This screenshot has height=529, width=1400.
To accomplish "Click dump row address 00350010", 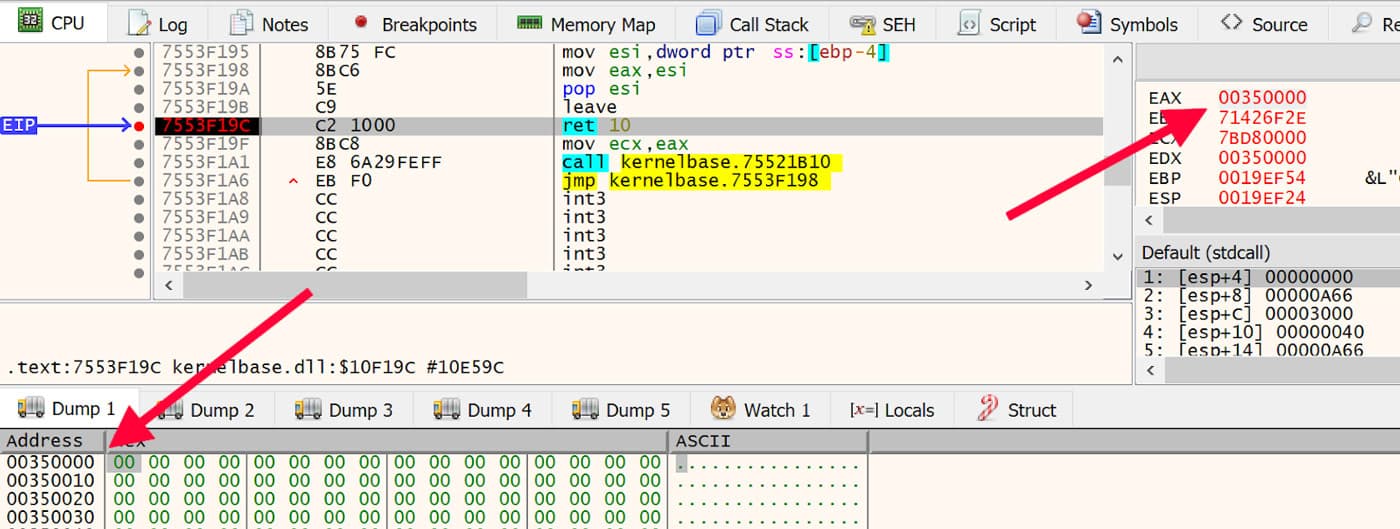I will click(50, 480).
